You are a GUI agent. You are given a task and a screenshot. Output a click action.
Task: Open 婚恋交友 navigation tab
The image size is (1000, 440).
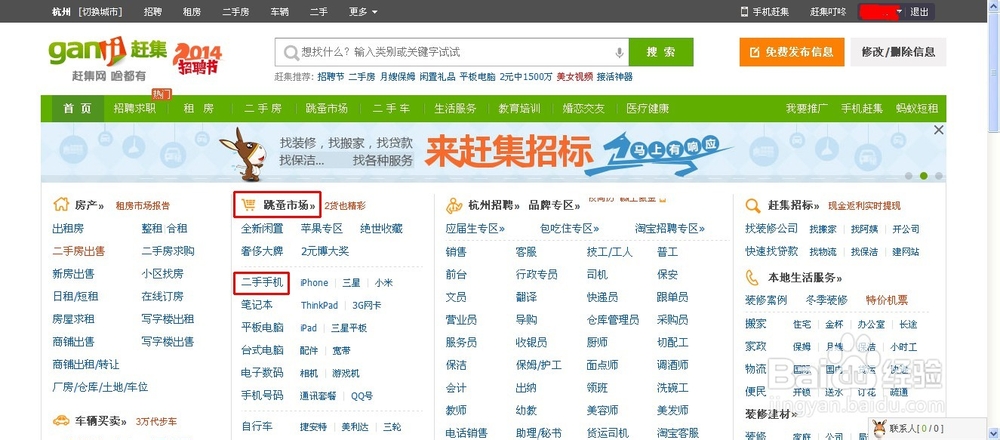coord(584,108)
